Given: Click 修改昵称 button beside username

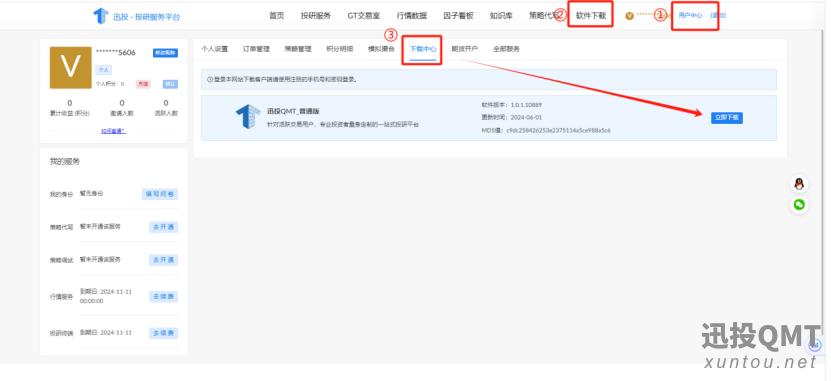Looking at the screenshot, I should [x=165, y=53].
